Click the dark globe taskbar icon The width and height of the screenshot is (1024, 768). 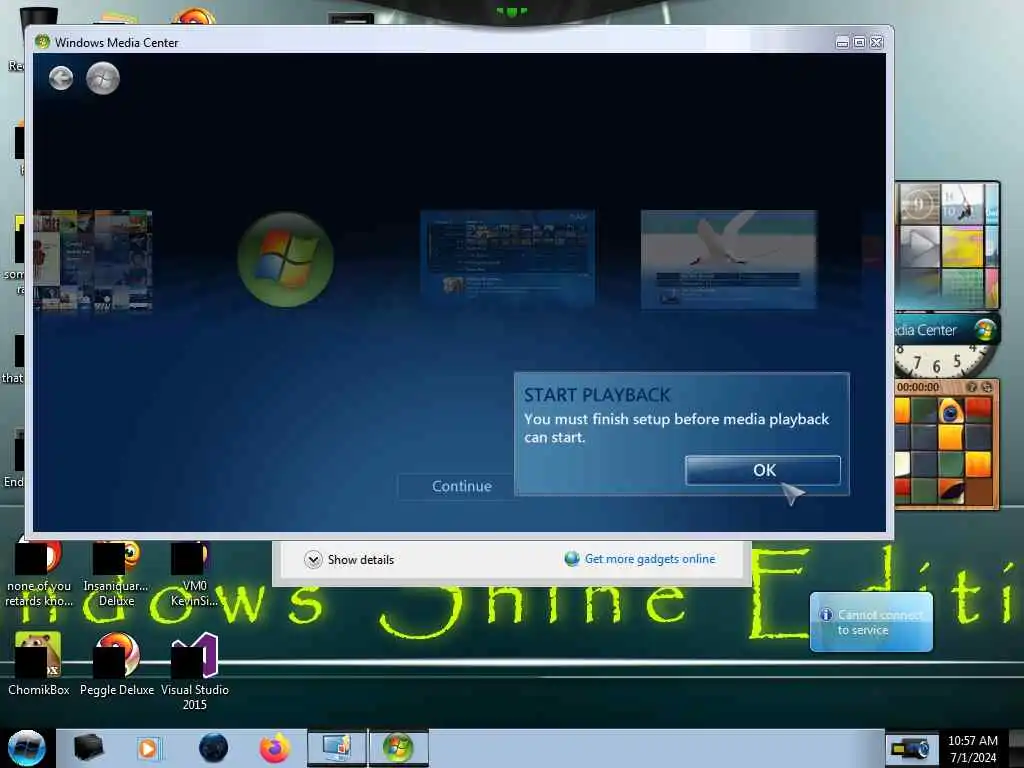coord(214,748)
